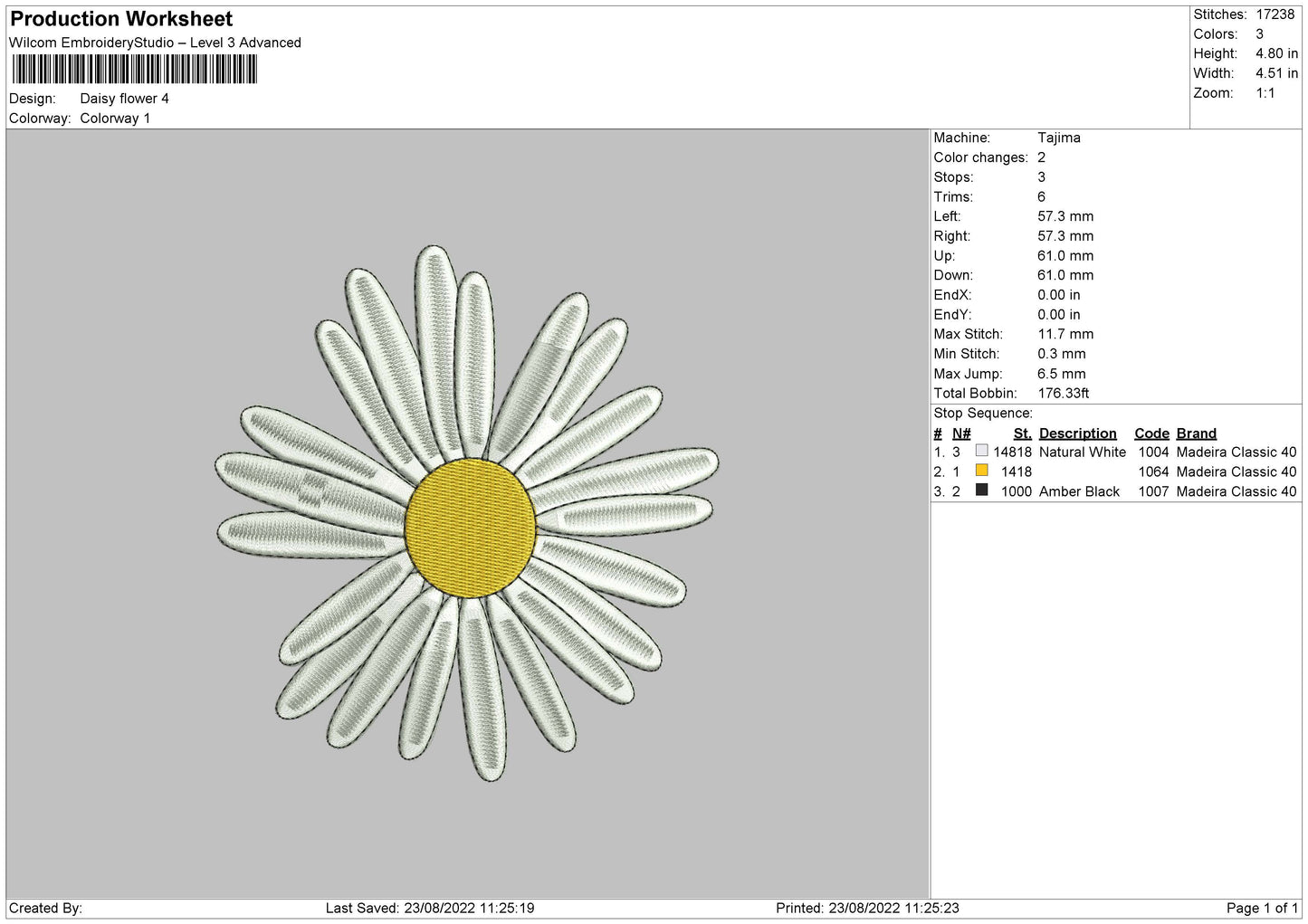Viewport: 1308px width, 924px height.
Task: Click the 'Code' column header
Action: (1151, 433)
